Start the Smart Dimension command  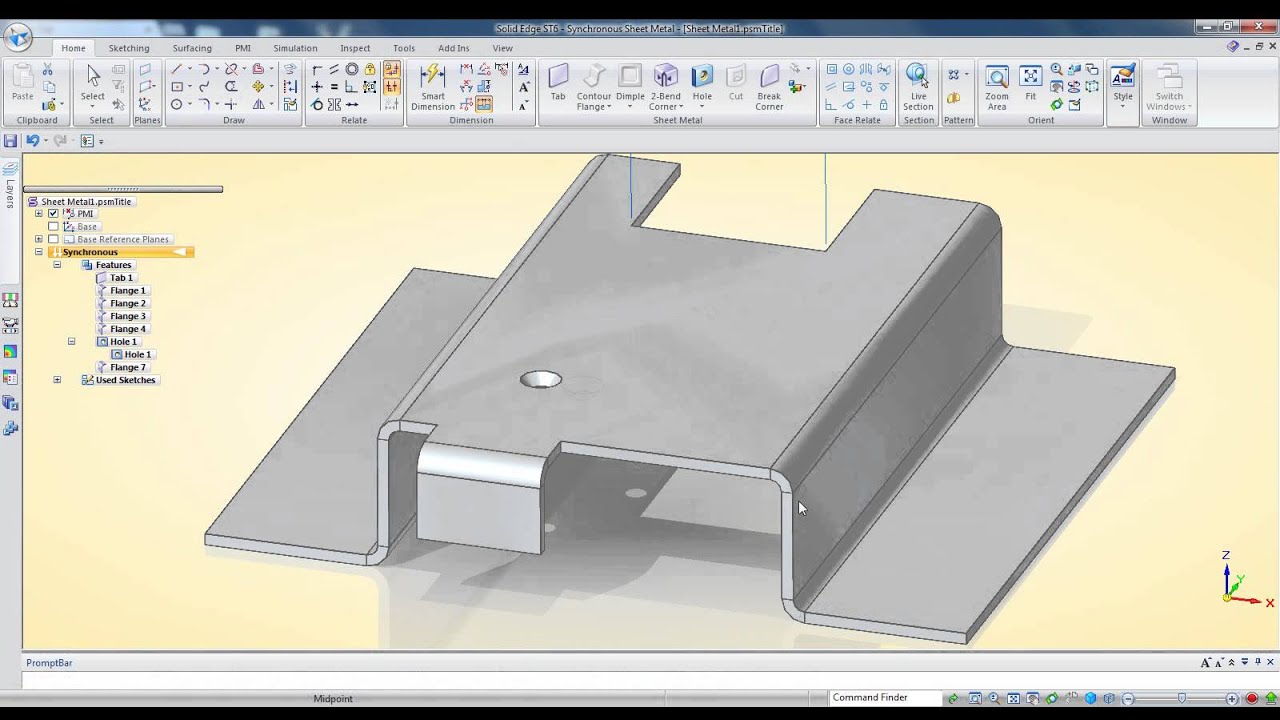tap(433, 87)
